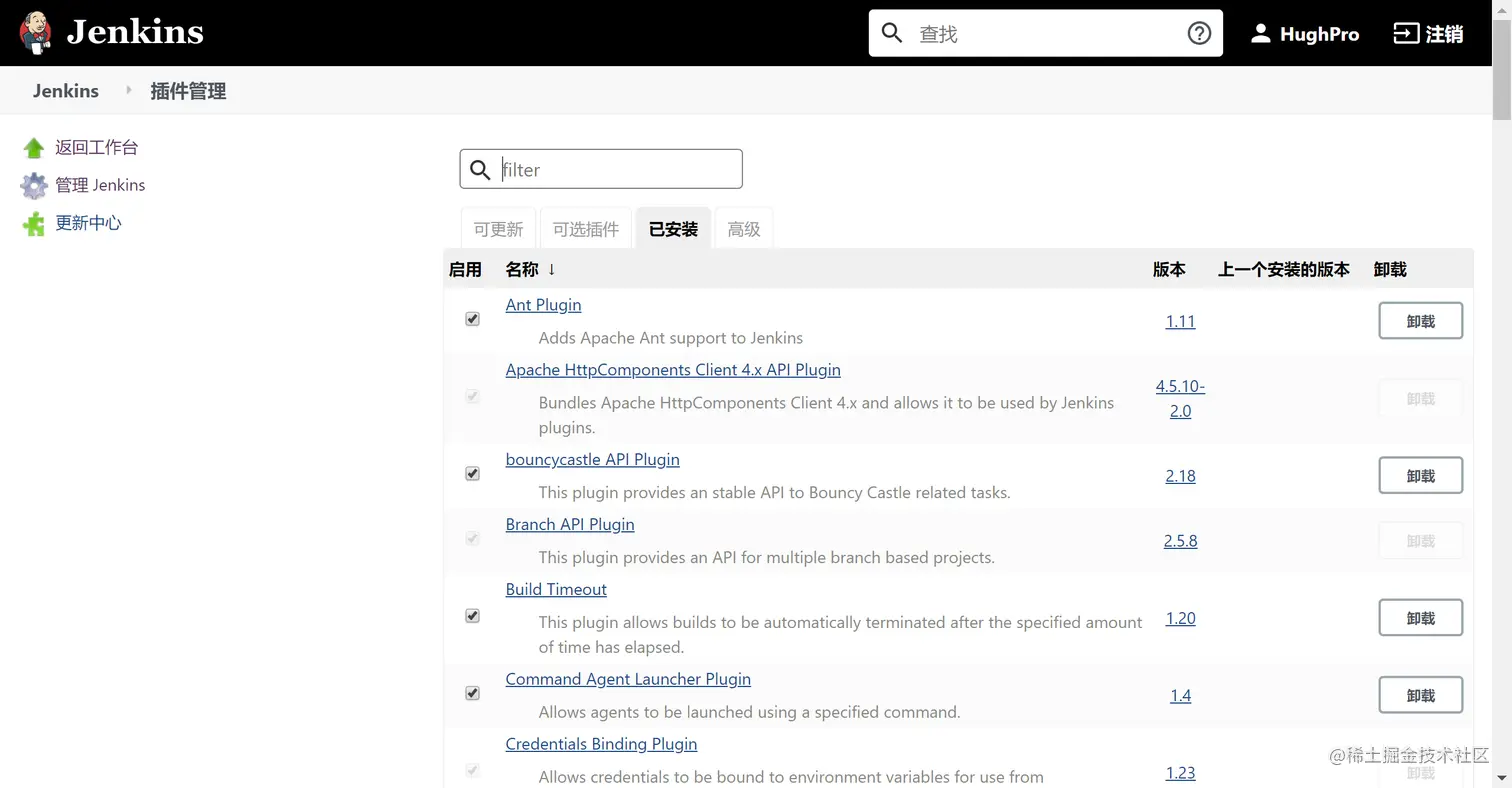
Task: Sort by the 名称 column header
Action: tap(530, 269)
